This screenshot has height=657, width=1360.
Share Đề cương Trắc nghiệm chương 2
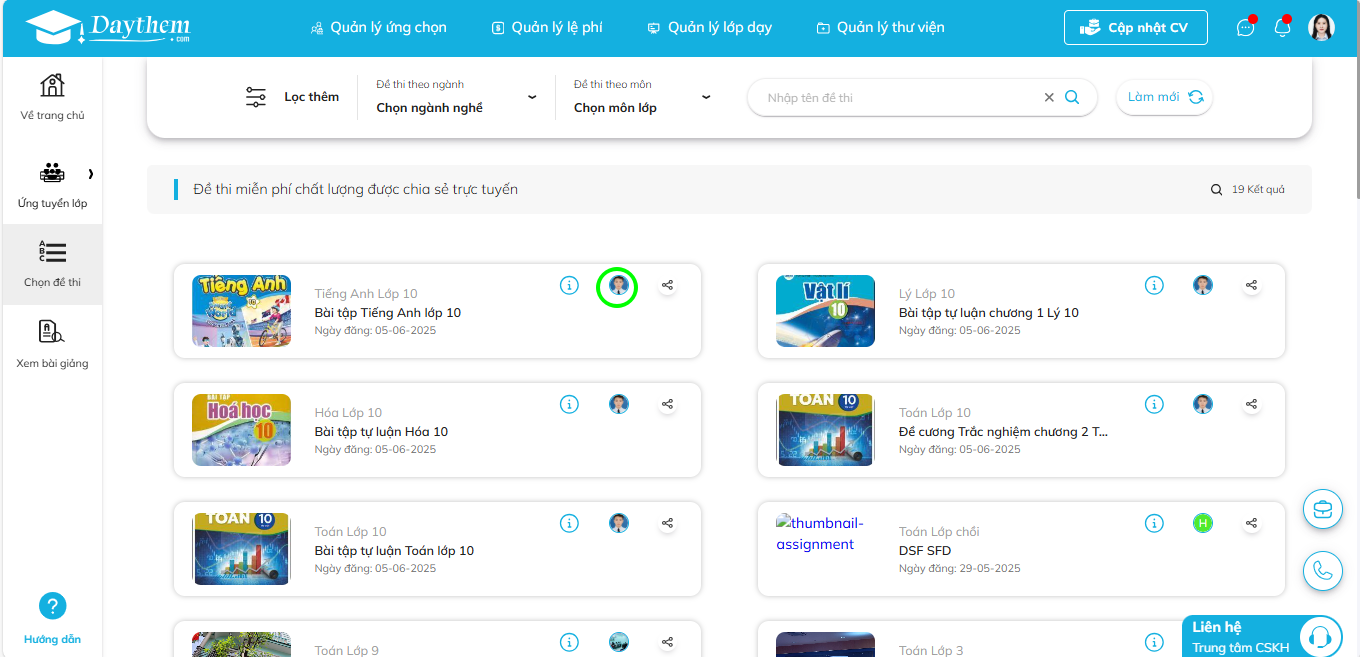pyautogui.click(x=1251, y=405)
